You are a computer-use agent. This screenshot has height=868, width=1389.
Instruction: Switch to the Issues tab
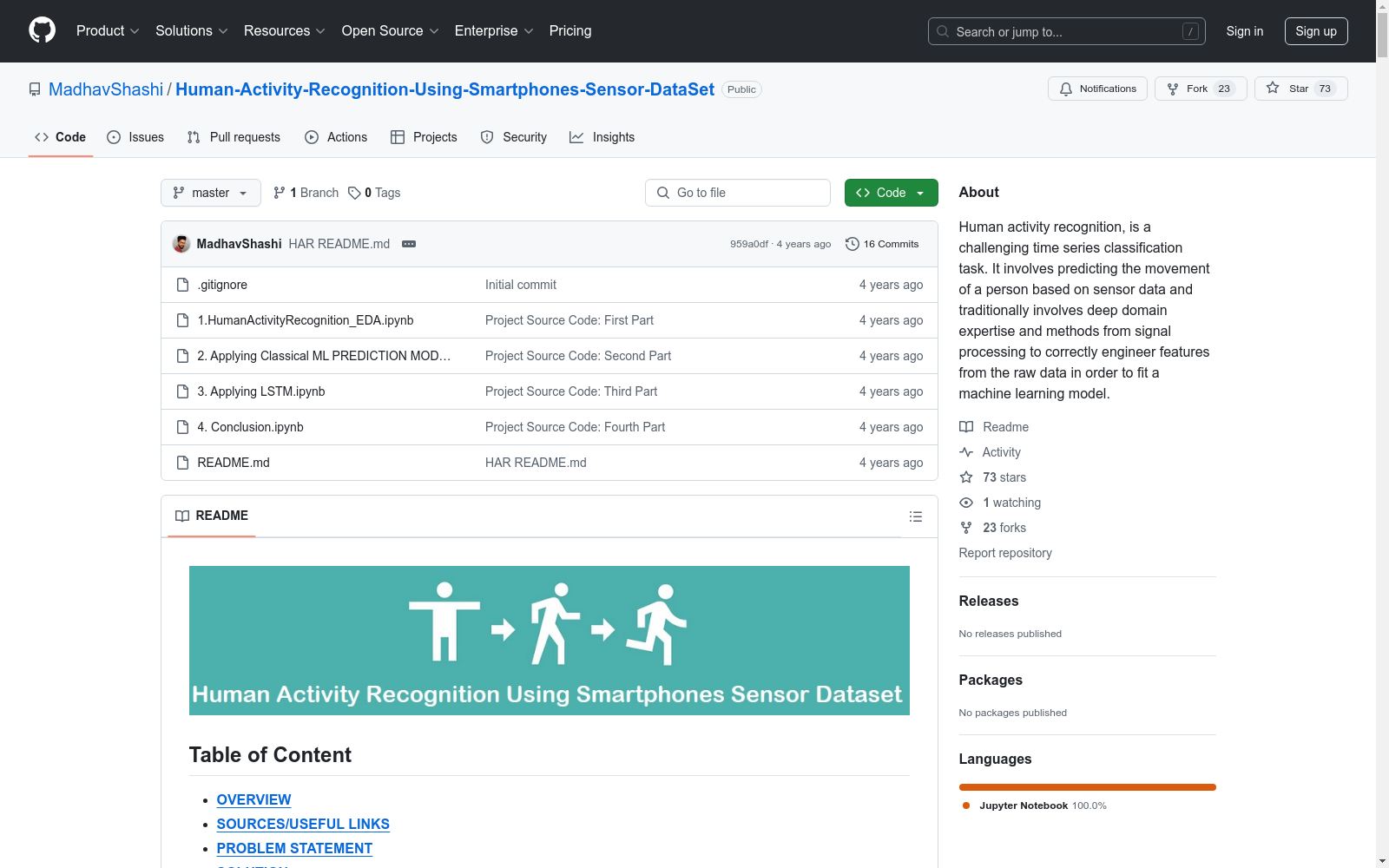click(x=135, y=137)
